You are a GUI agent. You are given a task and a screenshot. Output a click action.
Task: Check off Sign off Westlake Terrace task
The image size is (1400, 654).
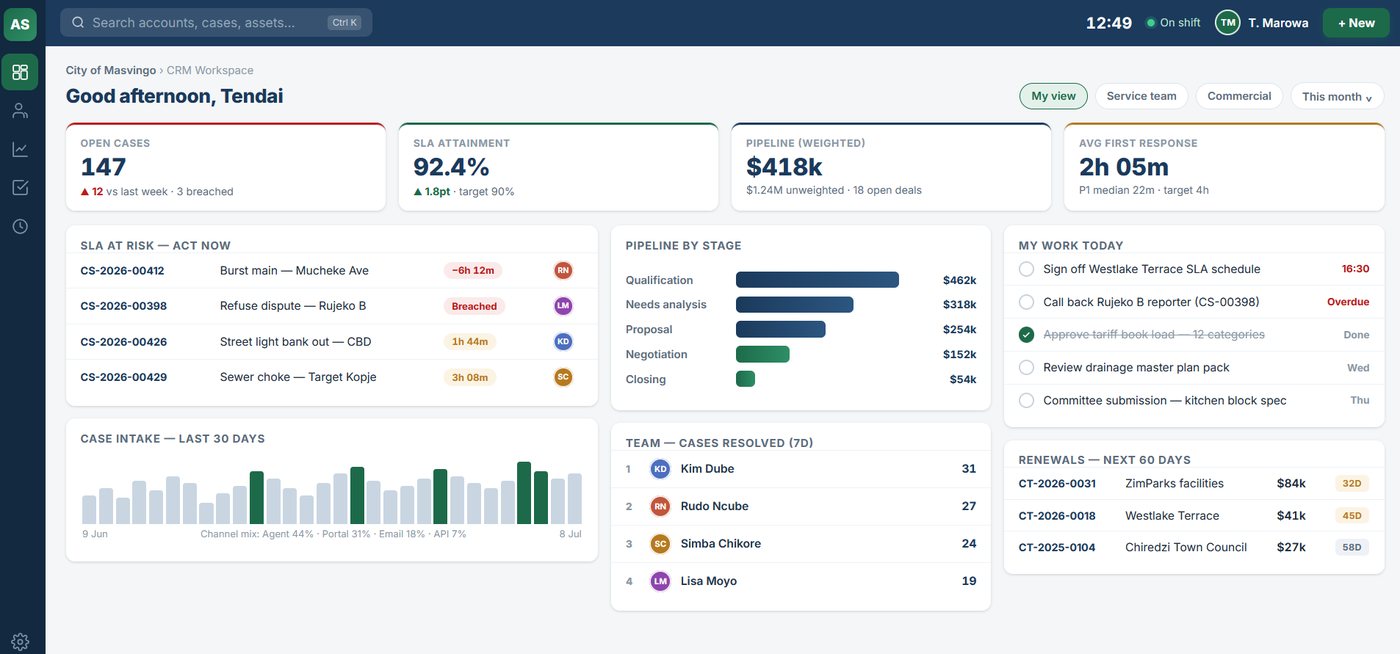click(1026, 269)
